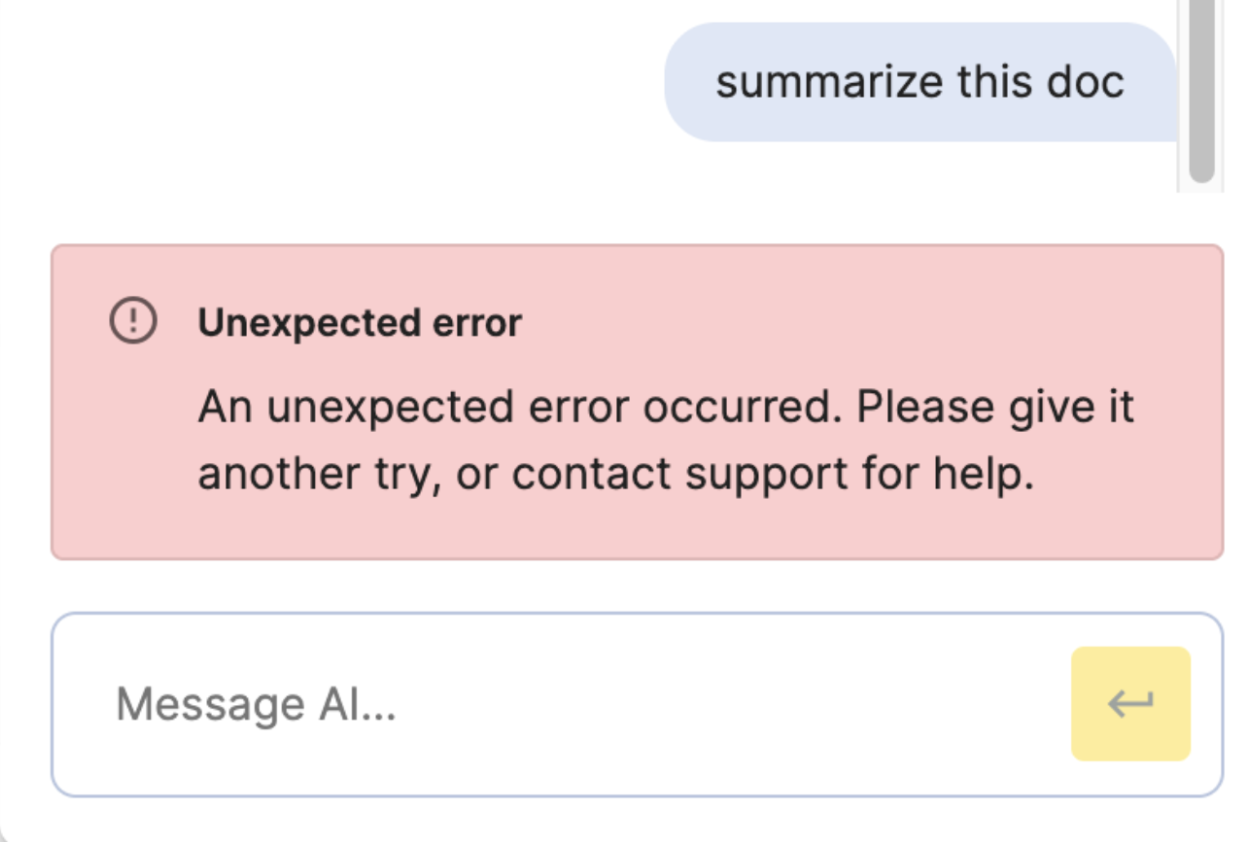The width and height of the screenshot is (1260, 842).
Task: Click the exclamation circle error icon
Action: (132, 322)
